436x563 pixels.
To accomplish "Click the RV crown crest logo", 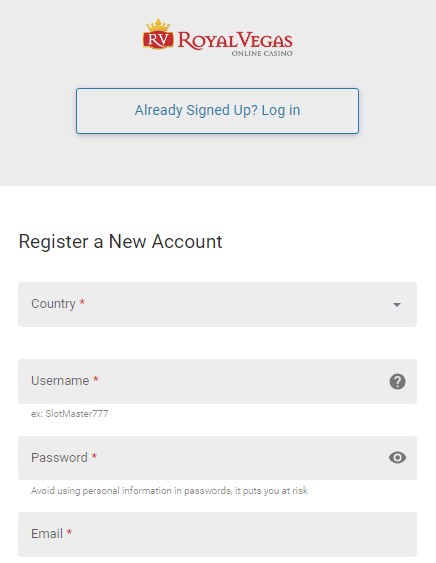I will [x=158, y=34].
